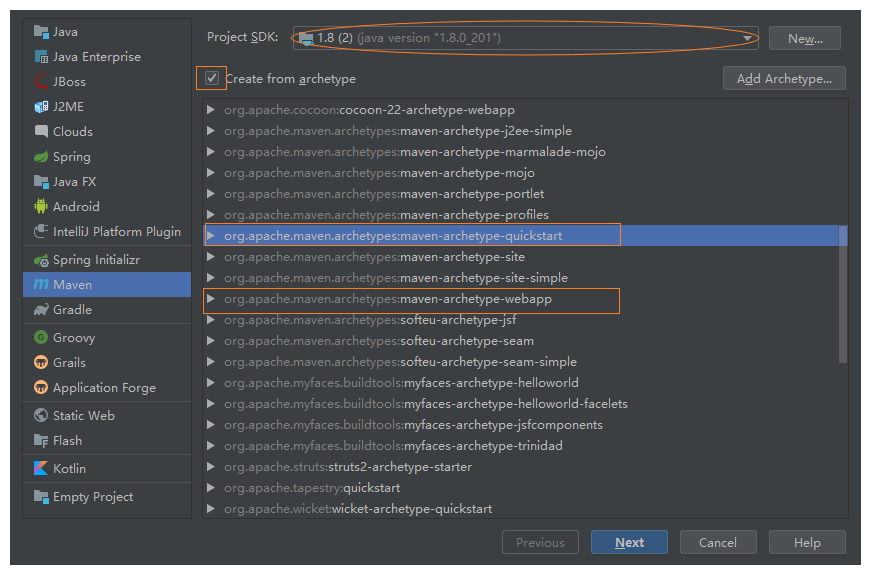Select myfaces-archetype-helloworld-facelets row text

point(426,404)
